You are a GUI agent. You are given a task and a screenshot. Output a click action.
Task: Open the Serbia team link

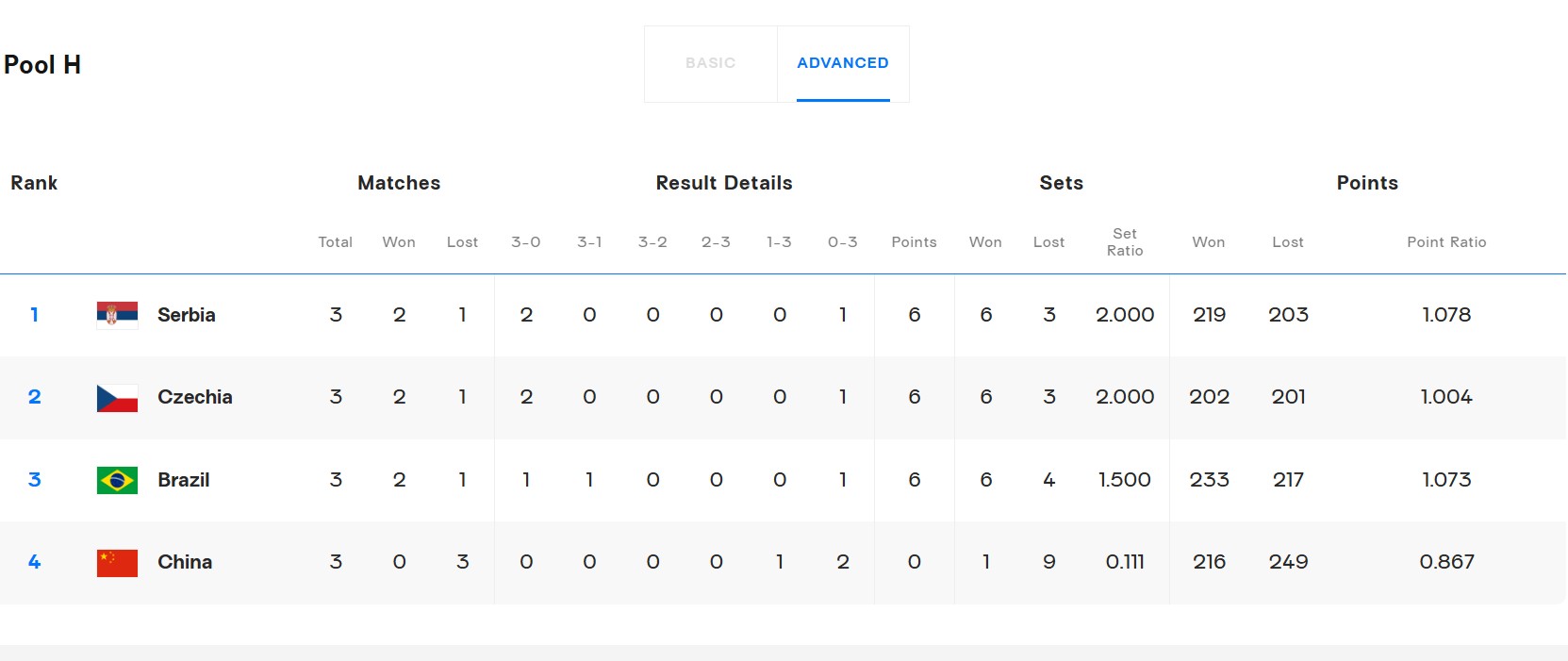(x=187, y=315)
